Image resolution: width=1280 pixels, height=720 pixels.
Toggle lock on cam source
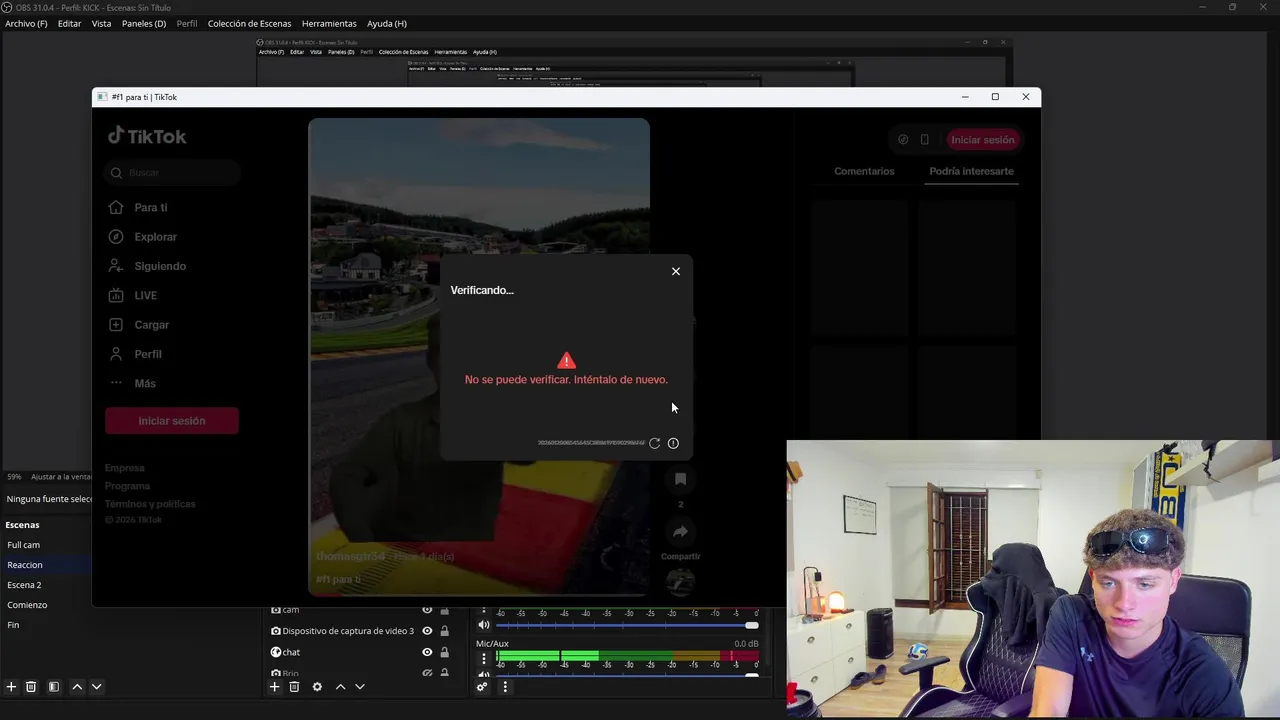[444, 610]
